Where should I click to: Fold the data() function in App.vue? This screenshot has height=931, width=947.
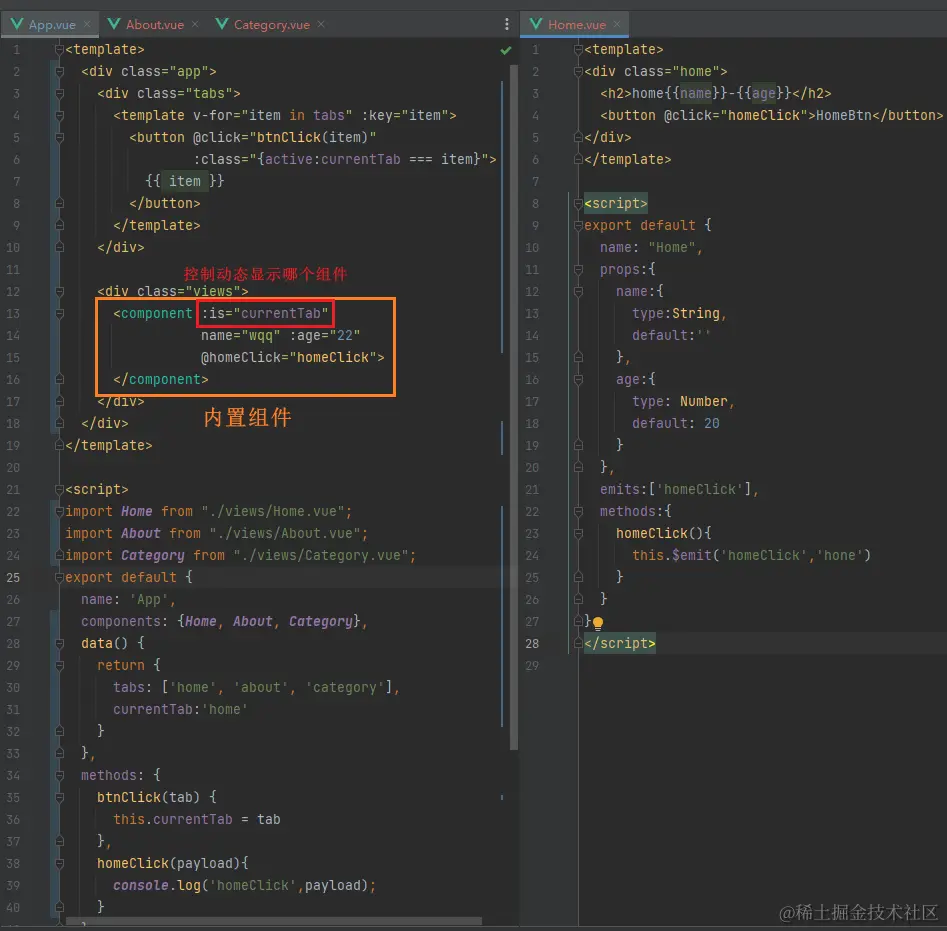coord(59,644)
